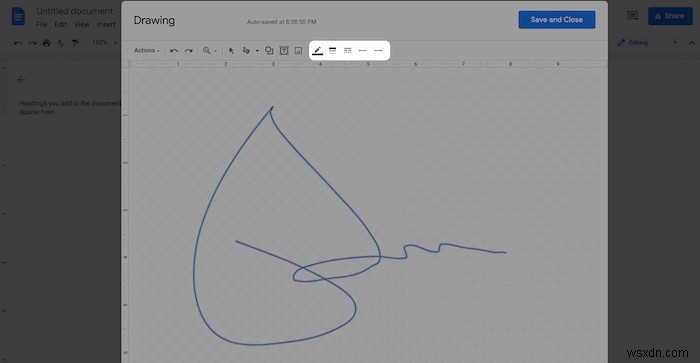Open the 100% zoom dropdown in Docs
The width and height of the screenshot is (700, 363).
(104, 43)
